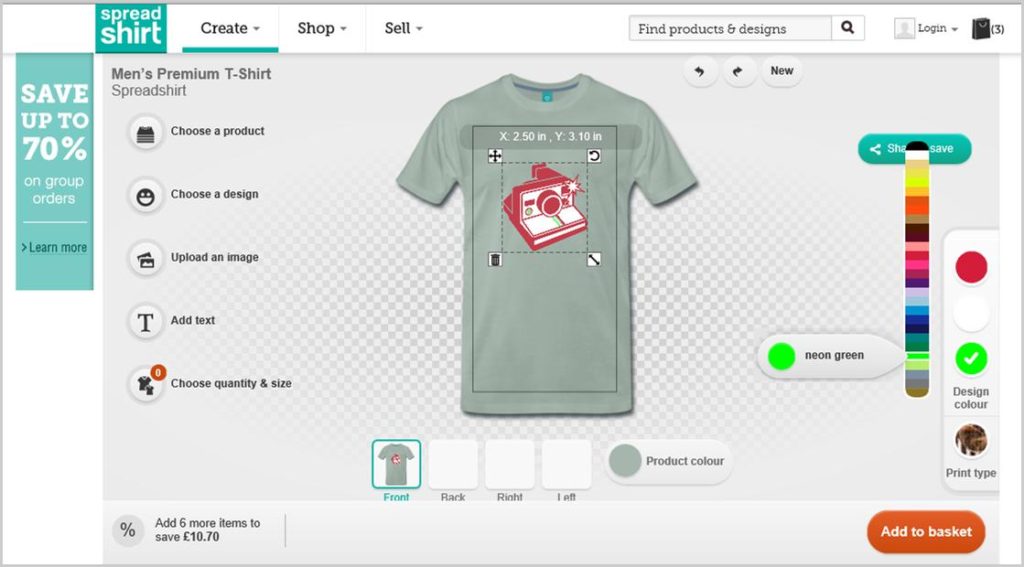Follow the Learn more link

pos(55,247)
